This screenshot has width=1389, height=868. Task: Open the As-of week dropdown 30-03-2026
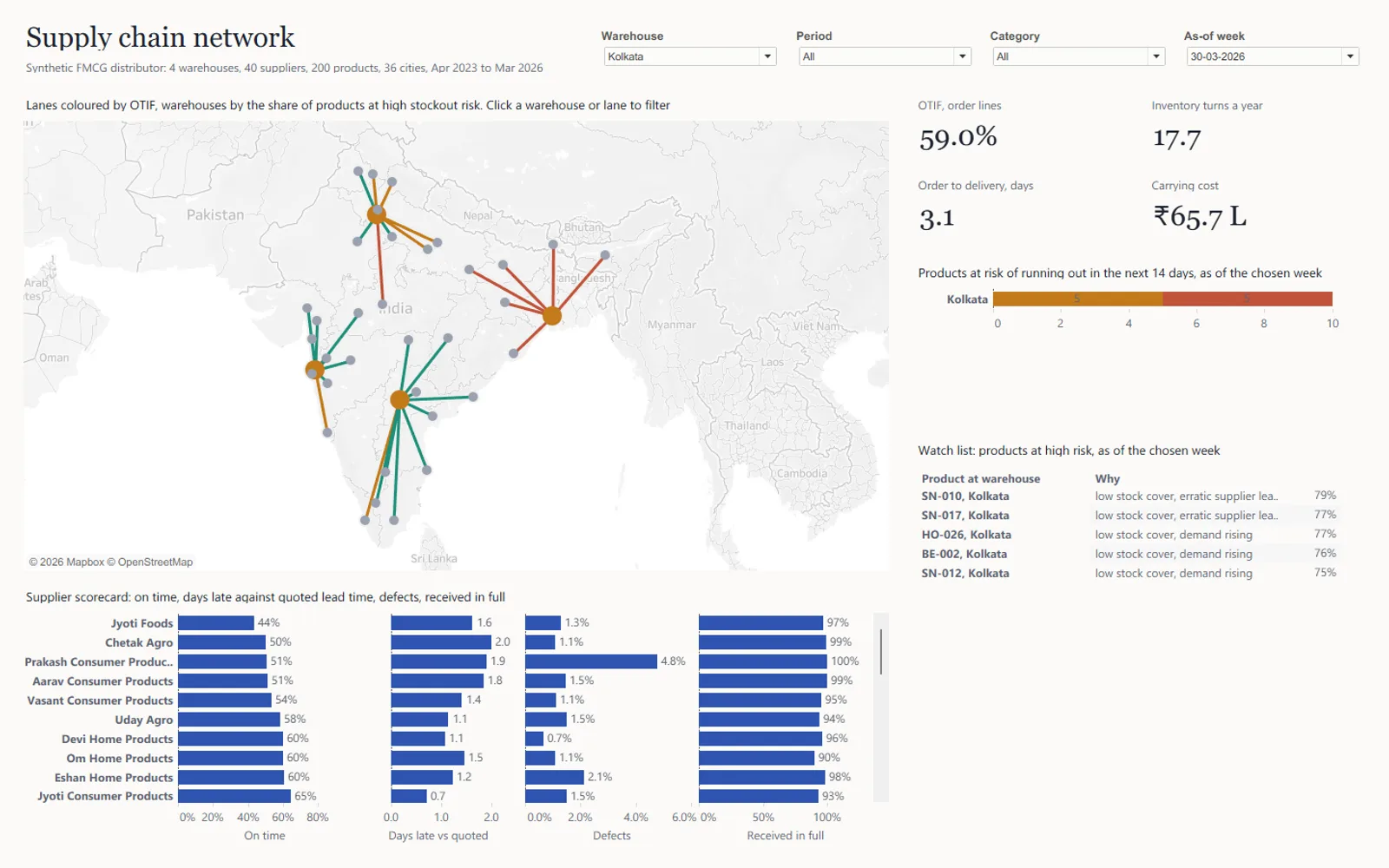[1272, 56]
